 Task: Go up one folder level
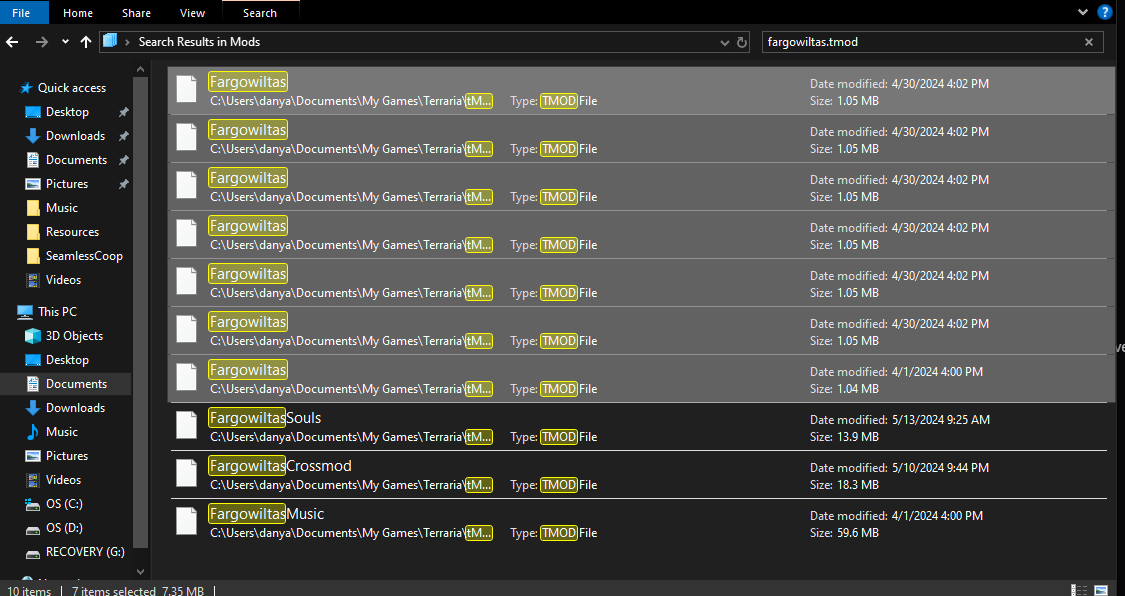(x=85, y=42)
